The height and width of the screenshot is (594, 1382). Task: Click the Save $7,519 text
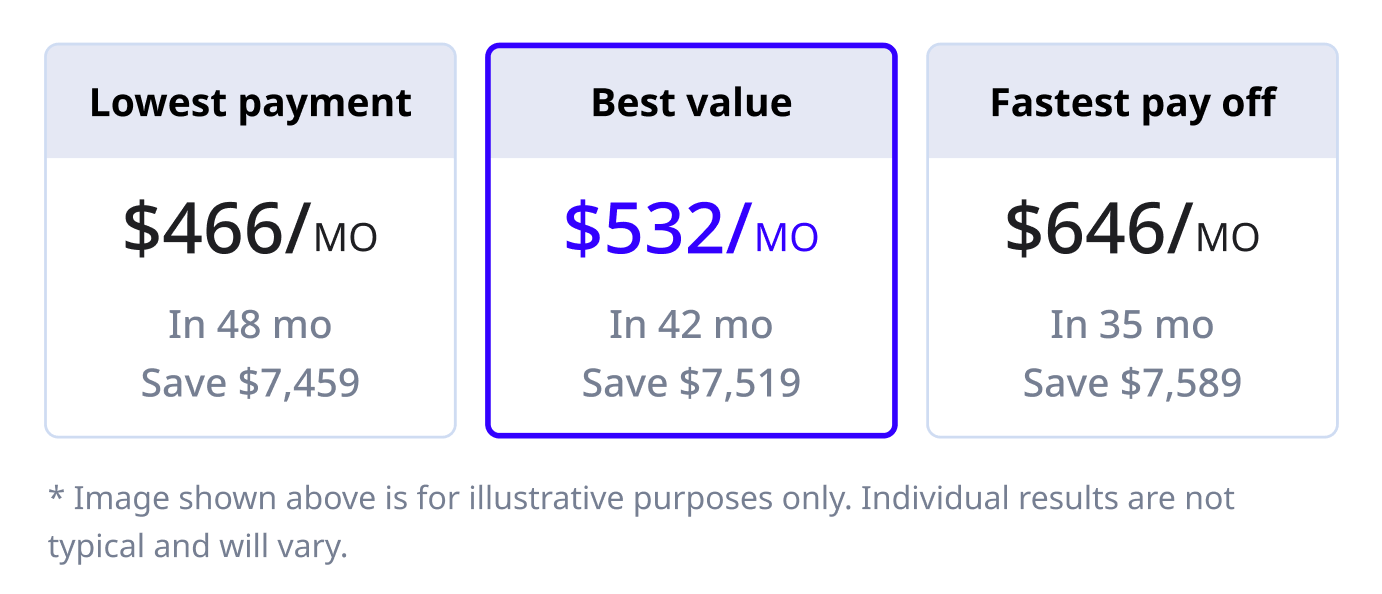pos(691,383)
